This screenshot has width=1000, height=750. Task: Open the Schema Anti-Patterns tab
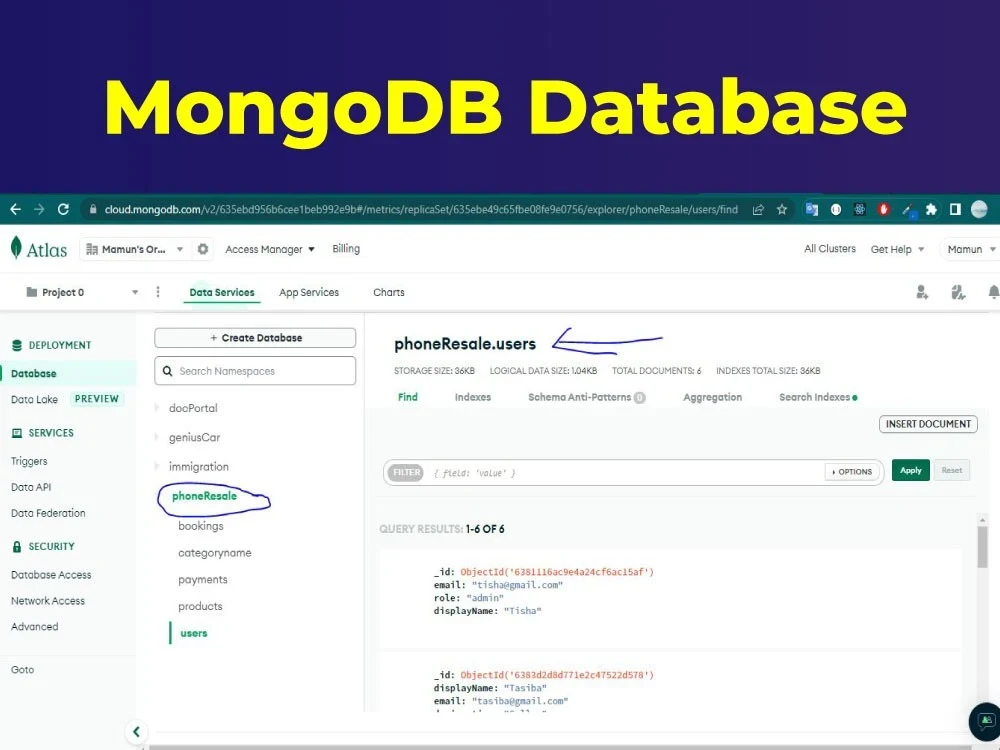coord(586,397)
